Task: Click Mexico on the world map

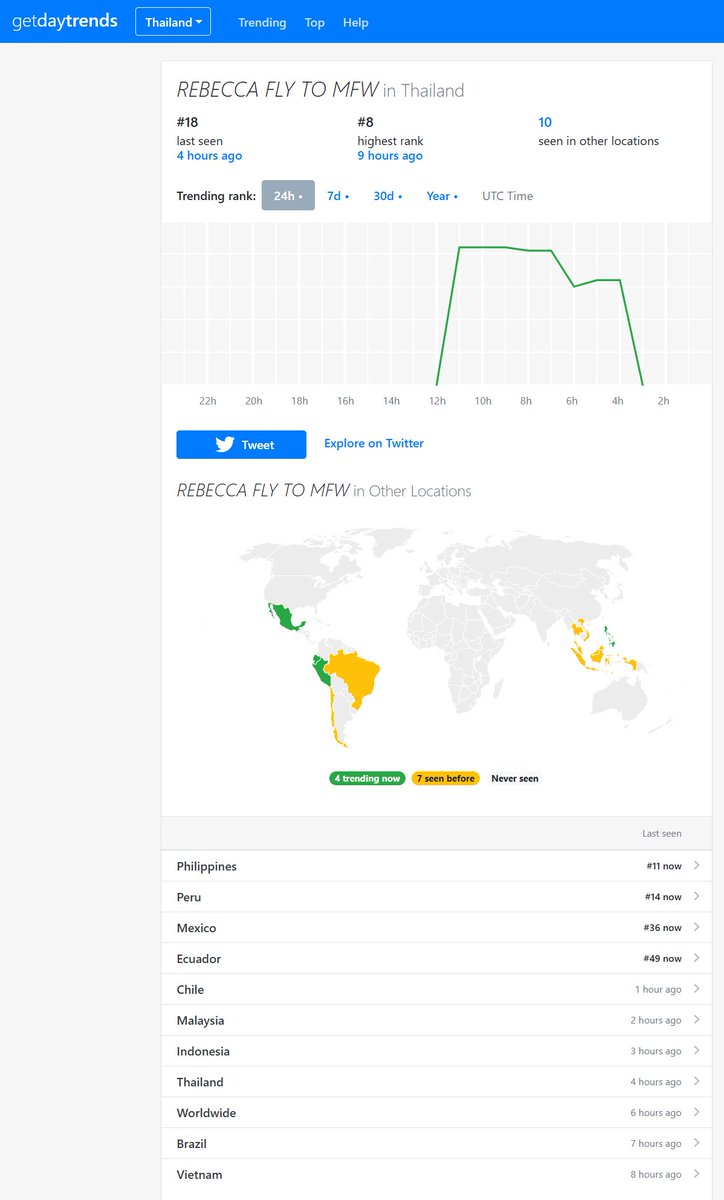Action: click(289, 619)
